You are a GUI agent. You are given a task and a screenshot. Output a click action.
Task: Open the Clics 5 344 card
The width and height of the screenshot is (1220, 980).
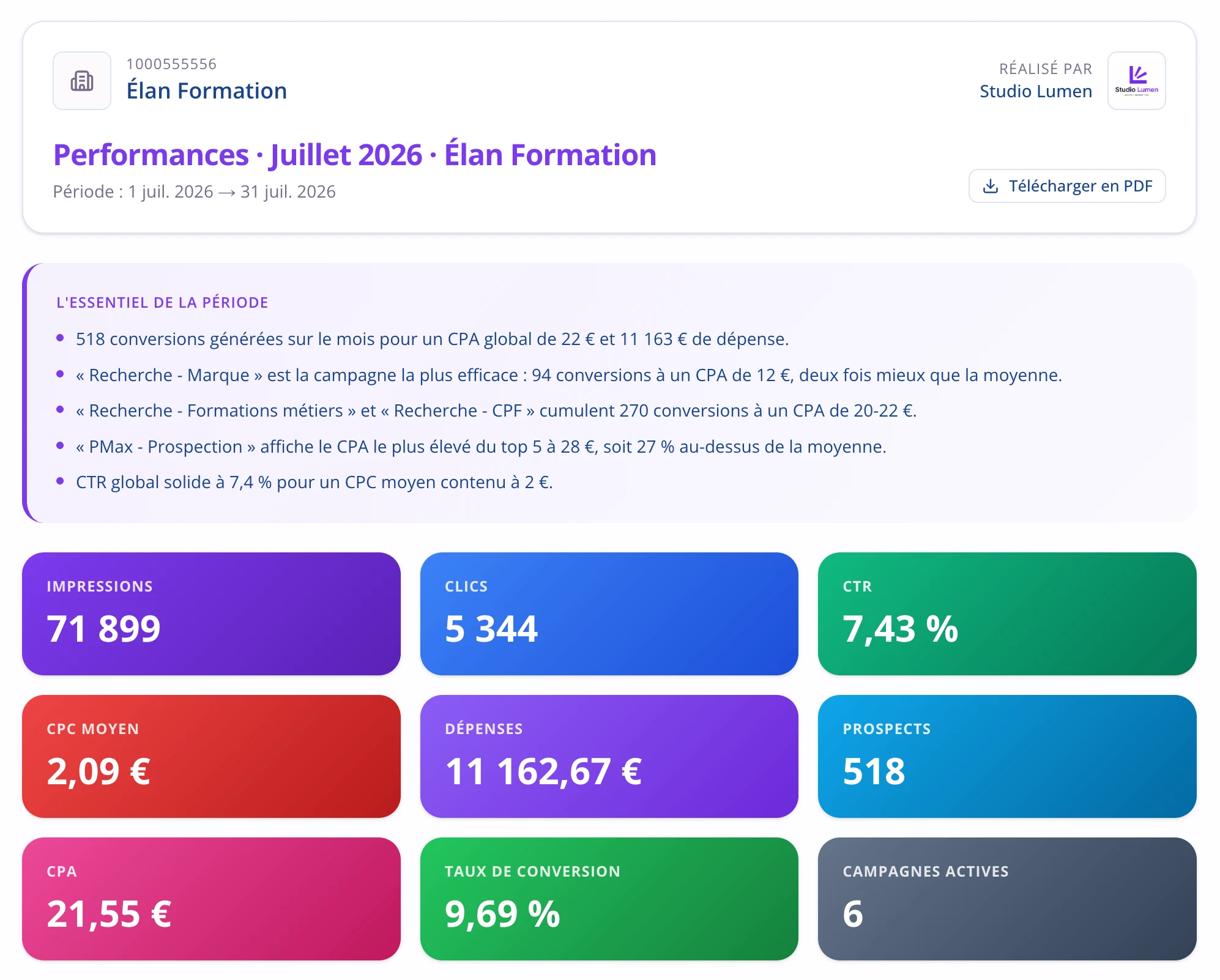(x=609, y=614)
